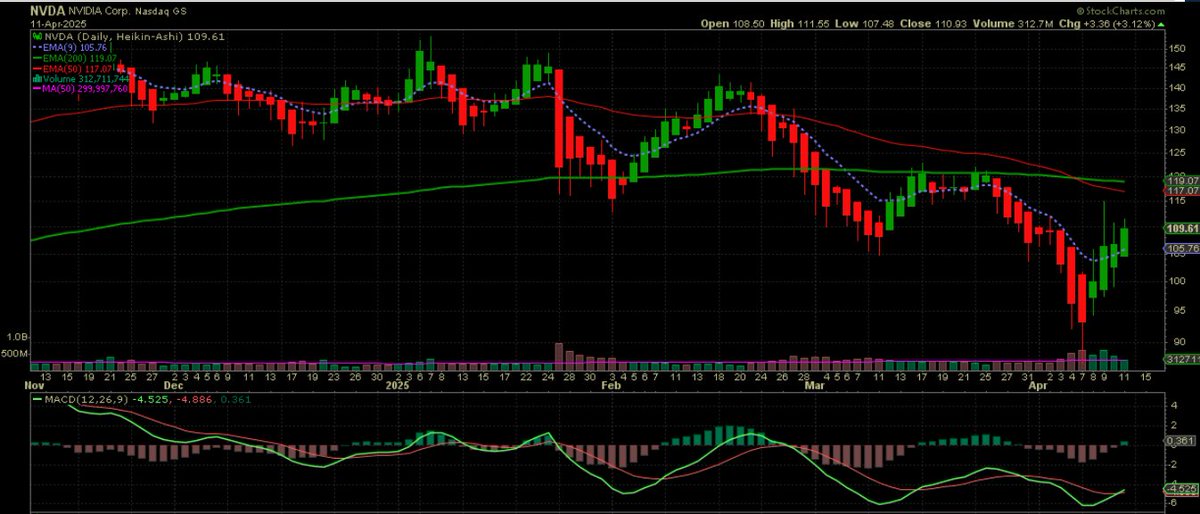Click the 109.61 last price tag
The width and height of the screenshot is (1200, 514).
click(1182, 228)
